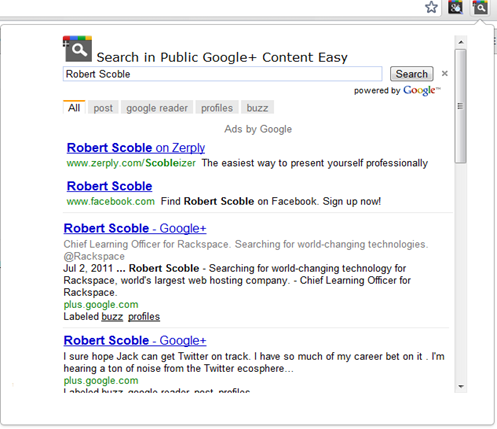Select the All tab

pyautogui.click(x=74, y=107)
